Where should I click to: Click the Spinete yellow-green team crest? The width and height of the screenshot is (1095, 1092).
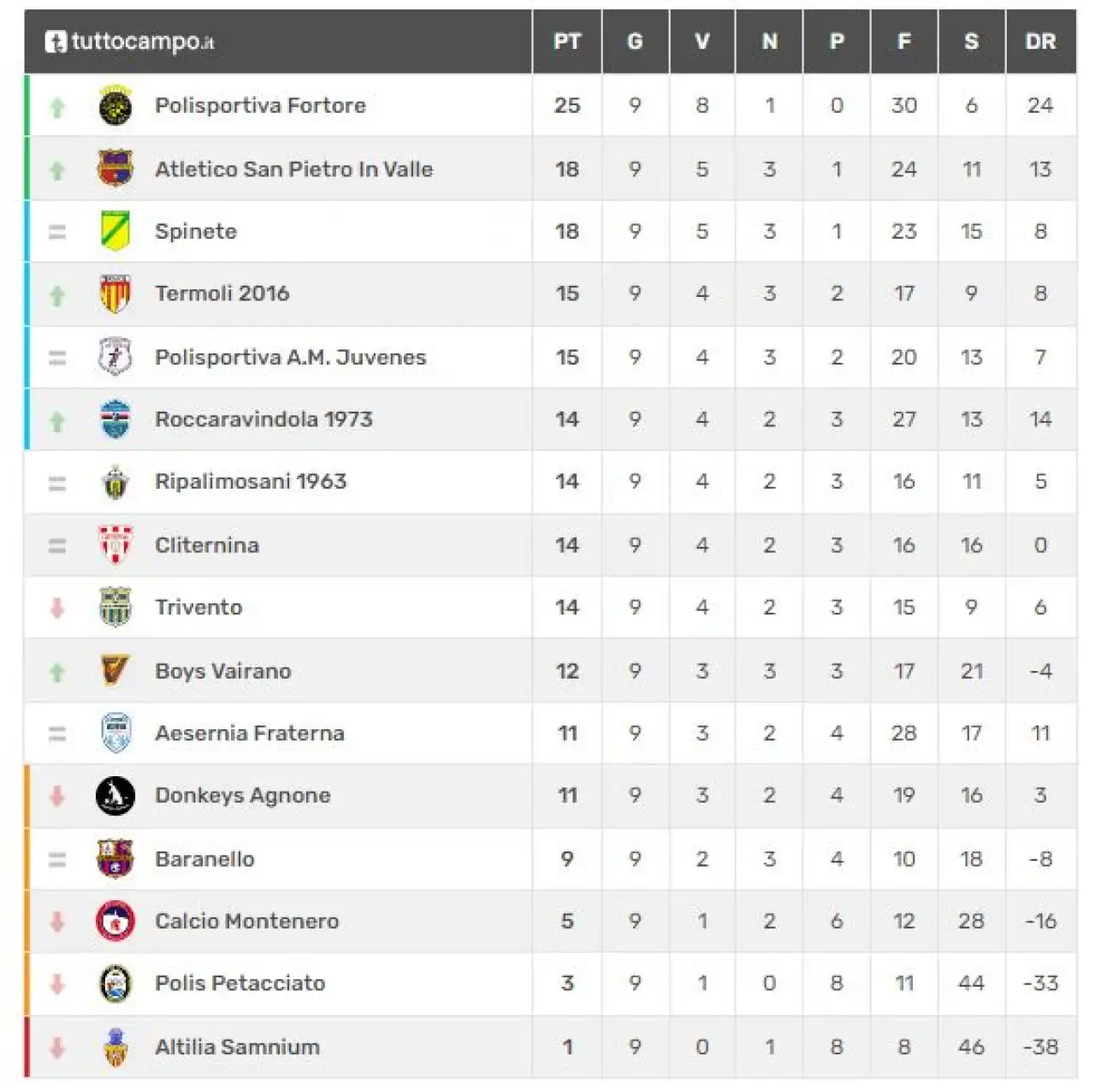point(115,231)
